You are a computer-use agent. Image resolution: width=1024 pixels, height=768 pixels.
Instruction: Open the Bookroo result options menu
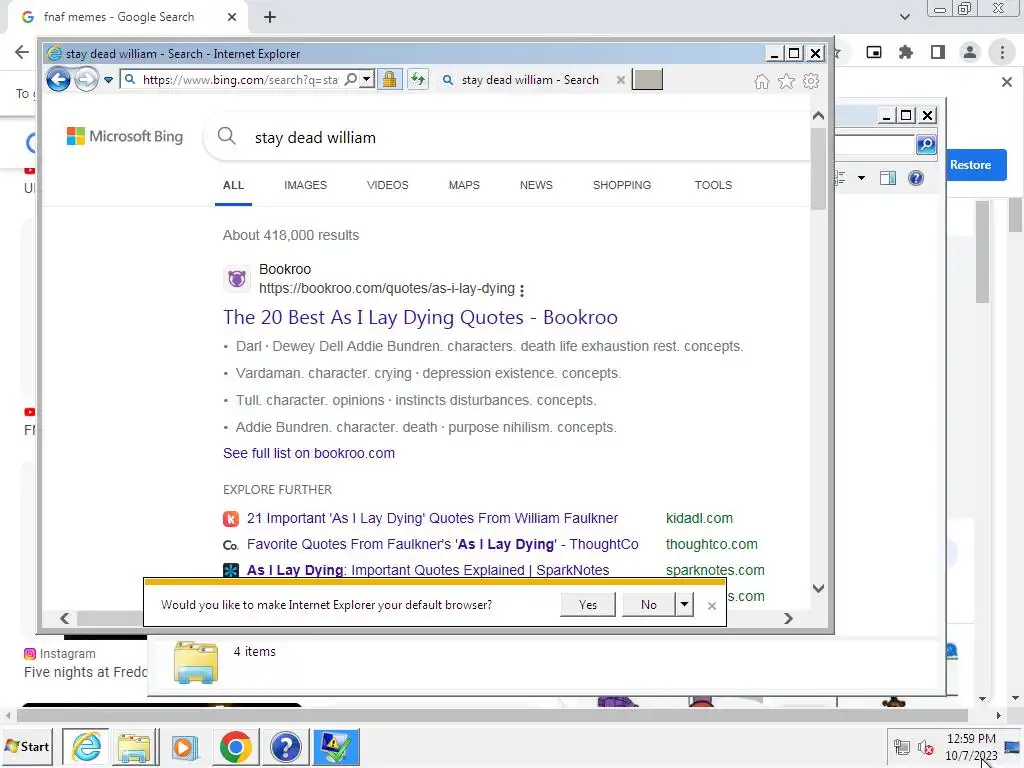pos(521,290)
